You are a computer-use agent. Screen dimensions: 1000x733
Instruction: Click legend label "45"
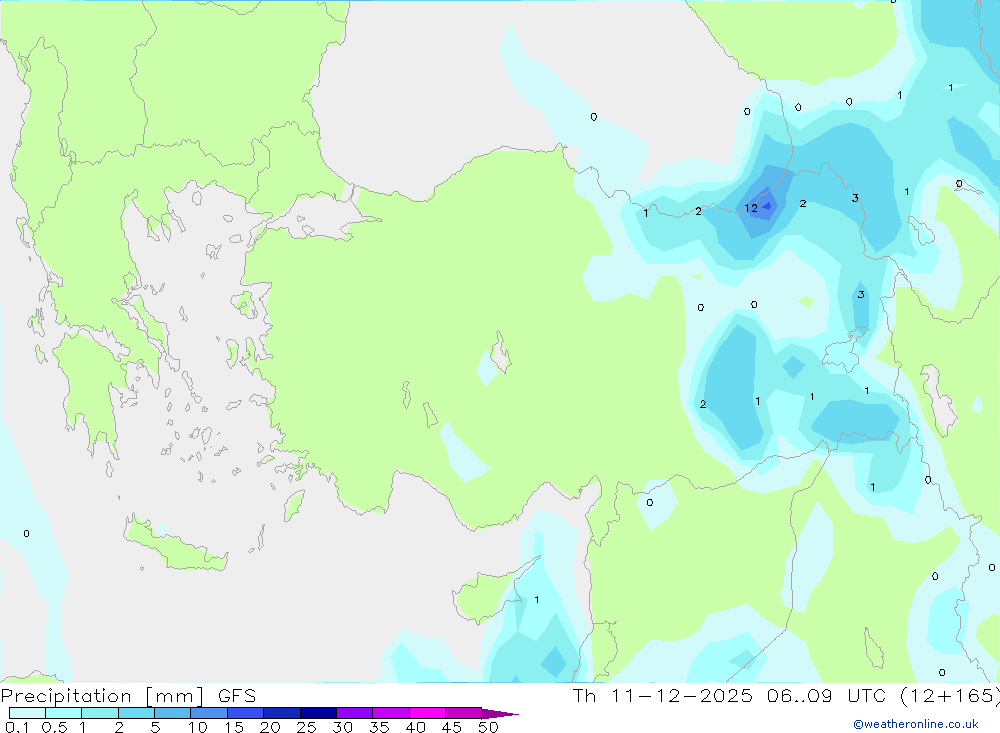(x=452, y=727)
